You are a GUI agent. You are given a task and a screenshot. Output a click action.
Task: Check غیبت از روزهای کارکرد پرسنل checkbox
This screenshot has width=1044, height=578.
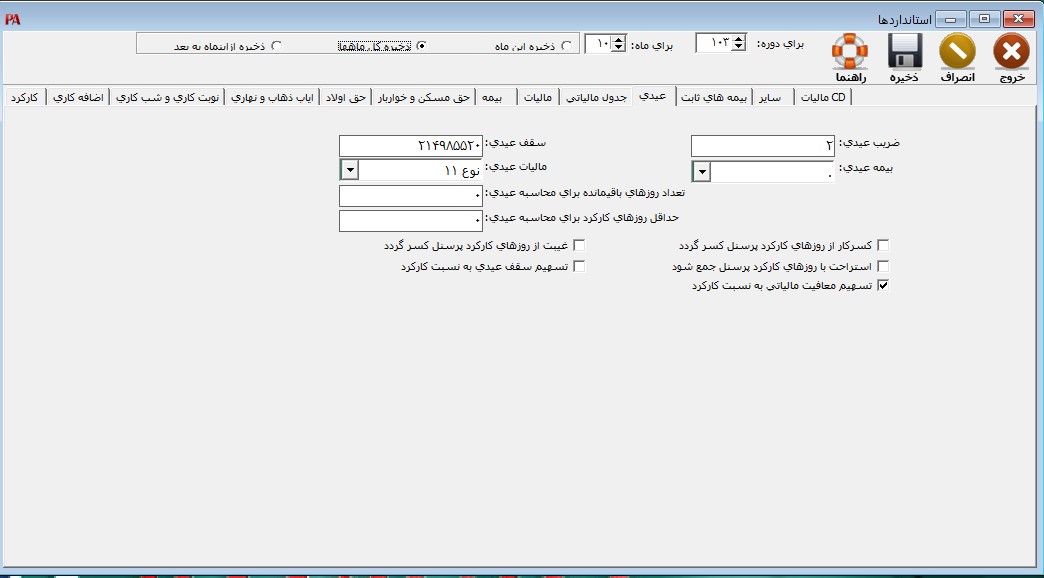point(578,245)
